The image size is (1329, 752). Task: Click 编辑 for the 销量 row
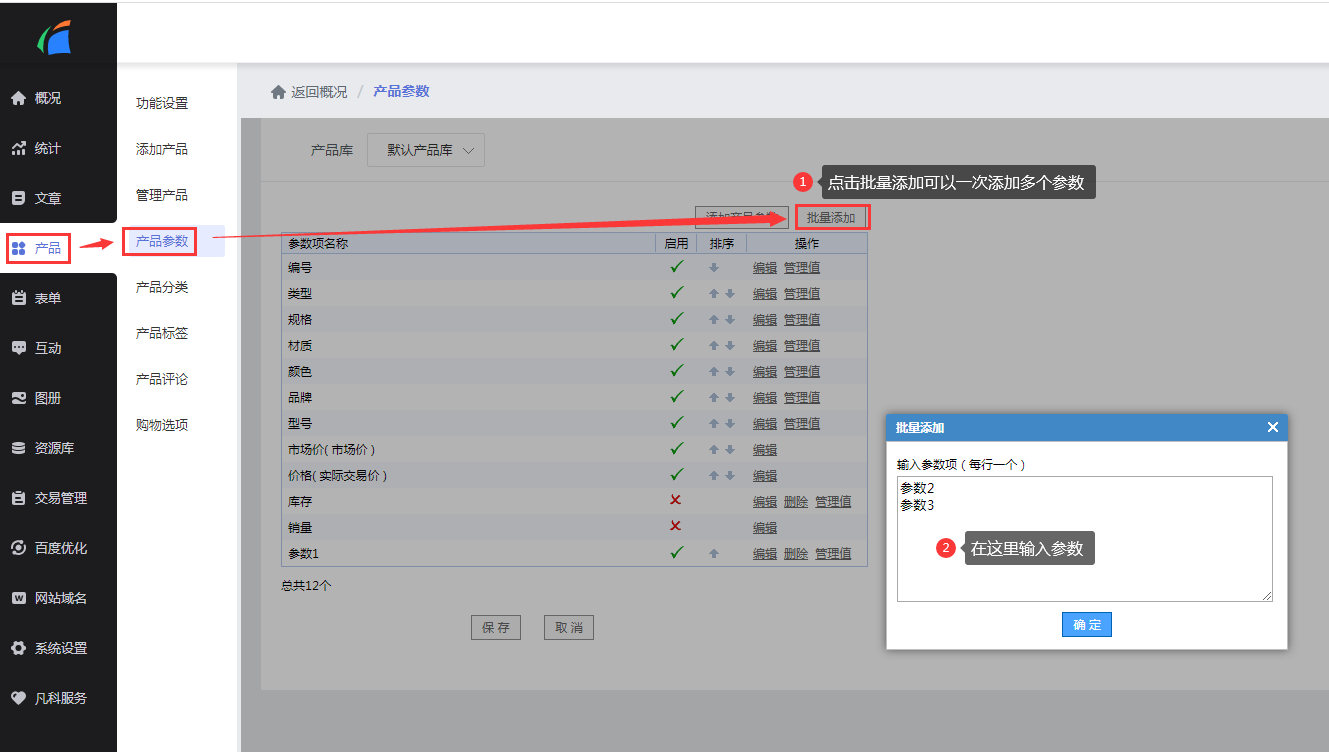pyautogui.click(x=765, y=528)
